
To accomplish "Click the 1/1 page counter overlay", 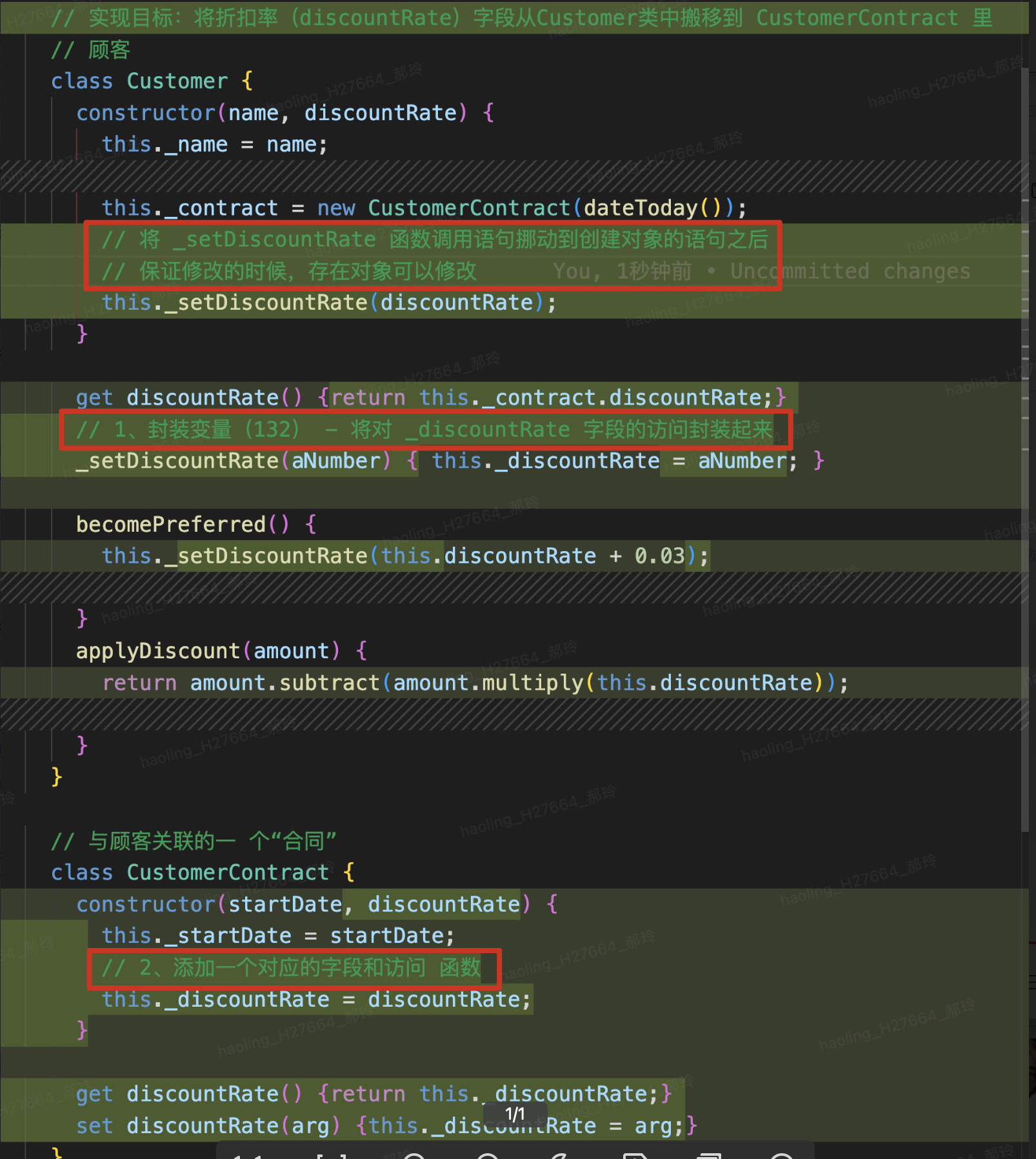I will tap(515, 1114).
